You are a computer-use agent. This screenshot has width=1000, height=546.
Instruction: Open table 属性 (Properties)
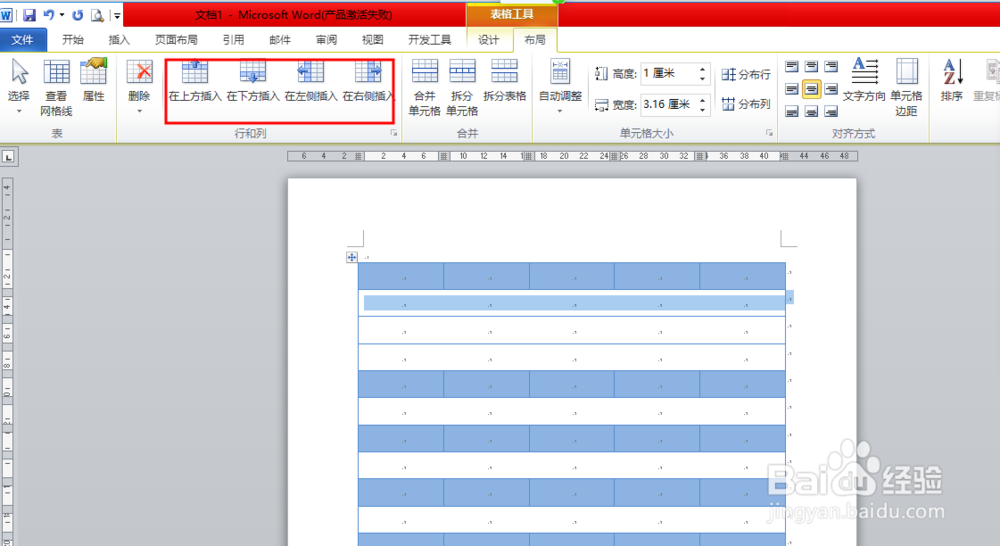pyautogui.click(x=94, y=80)
